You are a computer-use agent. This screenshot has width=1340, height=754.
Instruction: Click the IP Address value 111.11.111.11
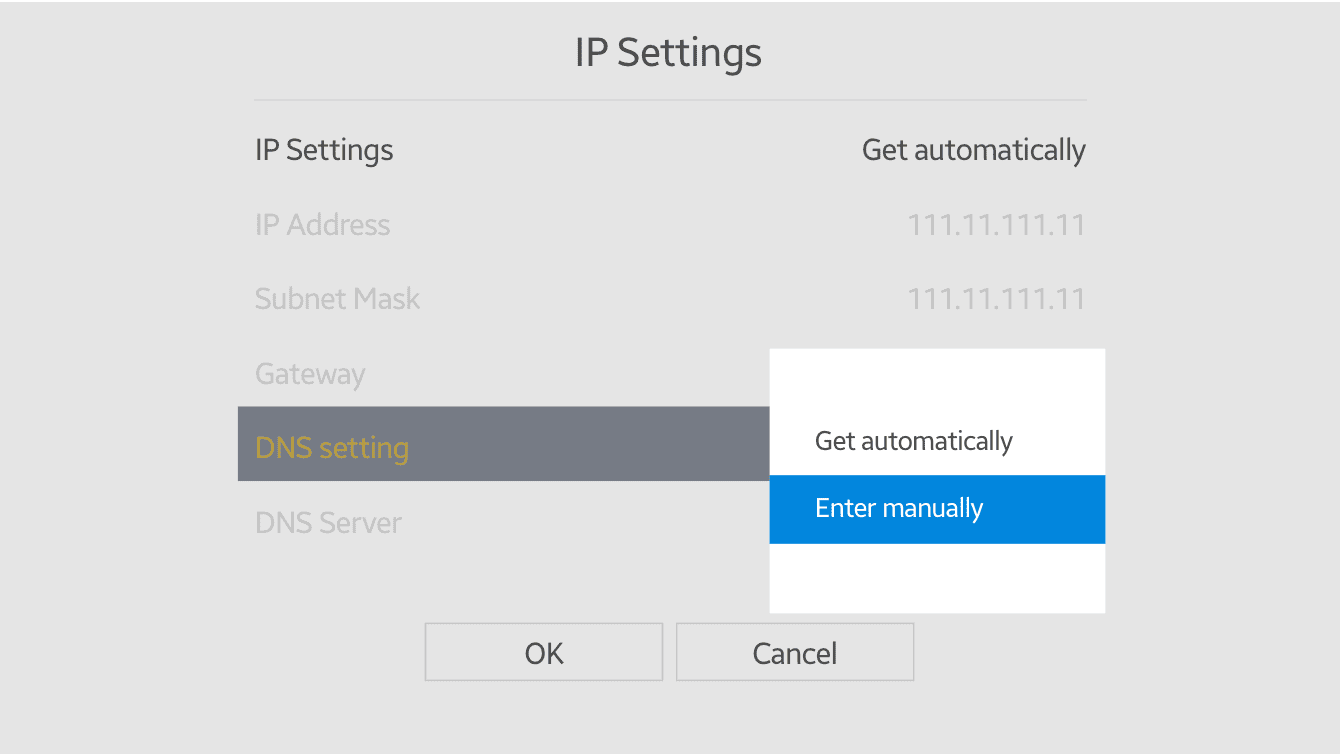(x=996, y=225)
